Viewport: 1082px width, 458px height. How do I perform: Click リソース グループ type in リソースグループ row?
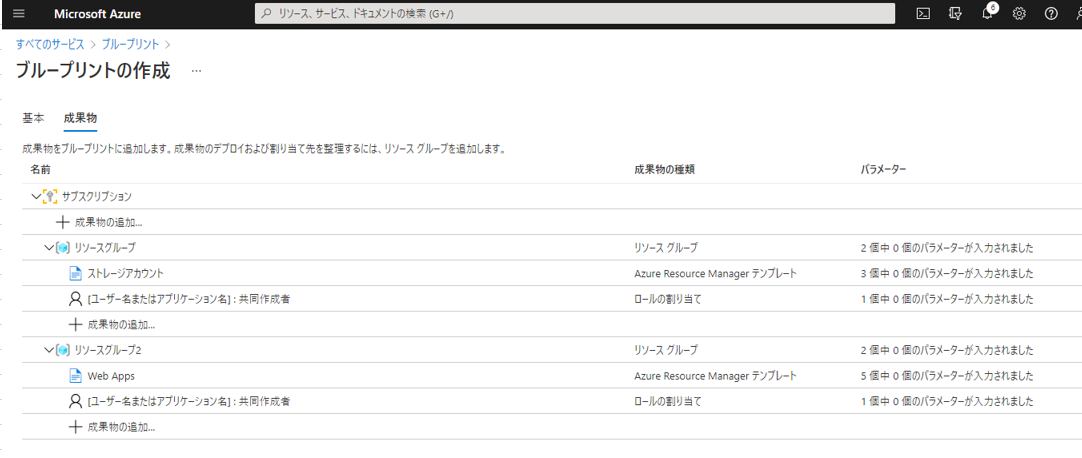(666, 248)
